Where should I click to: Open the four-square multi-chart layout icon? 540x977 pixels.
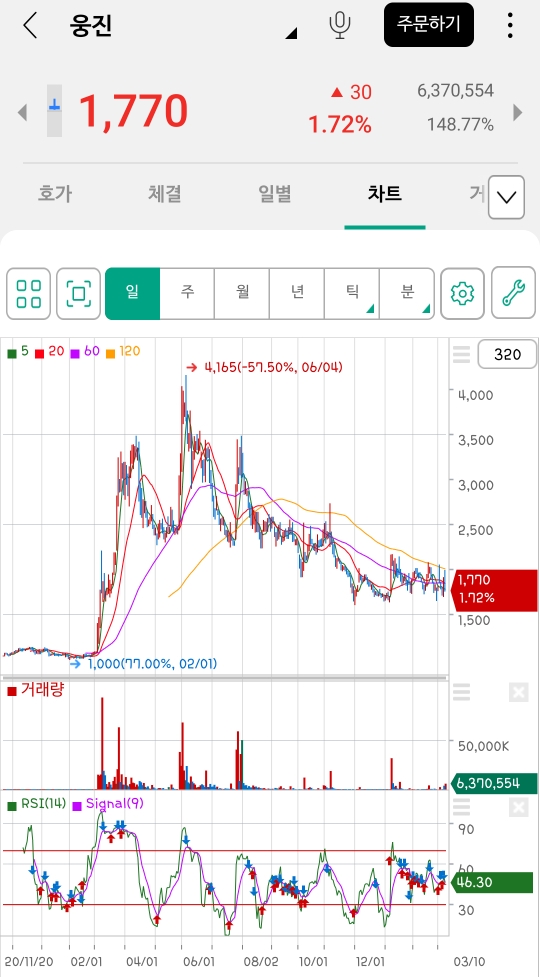point(29,293)
